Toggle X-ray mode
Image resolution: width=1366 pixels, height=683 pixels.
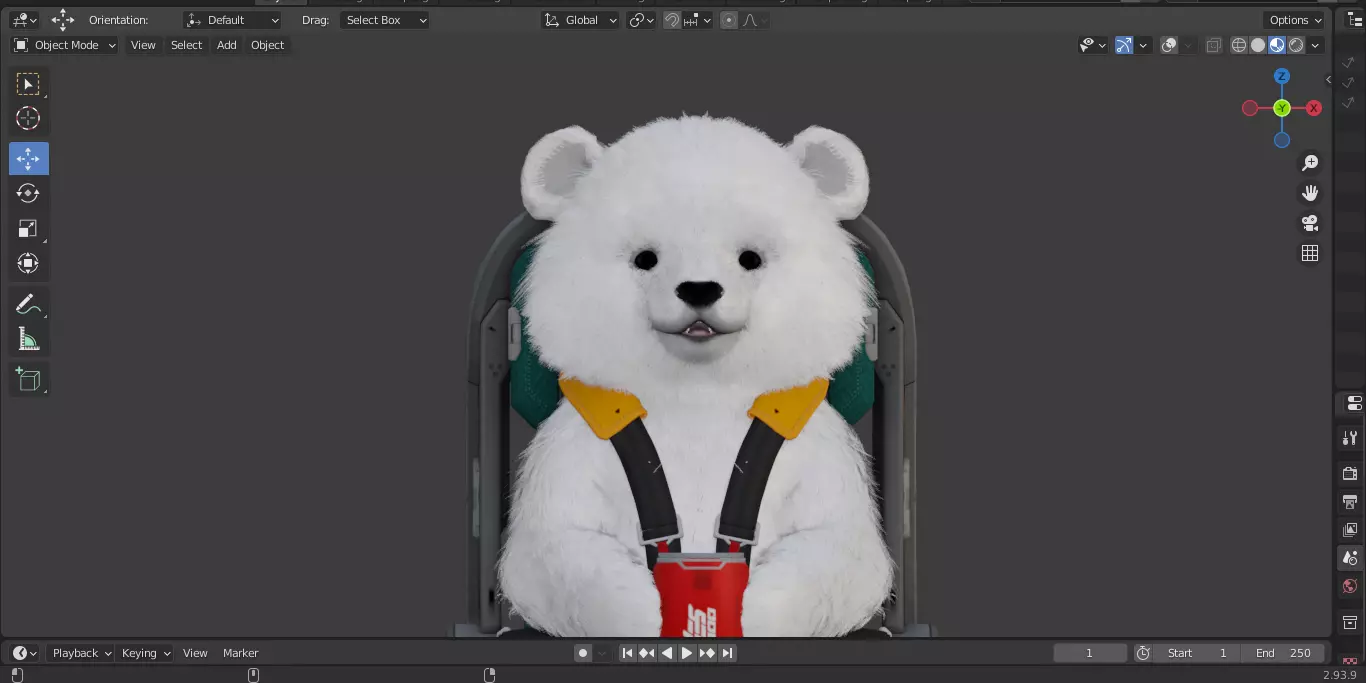coord(1213,45)
